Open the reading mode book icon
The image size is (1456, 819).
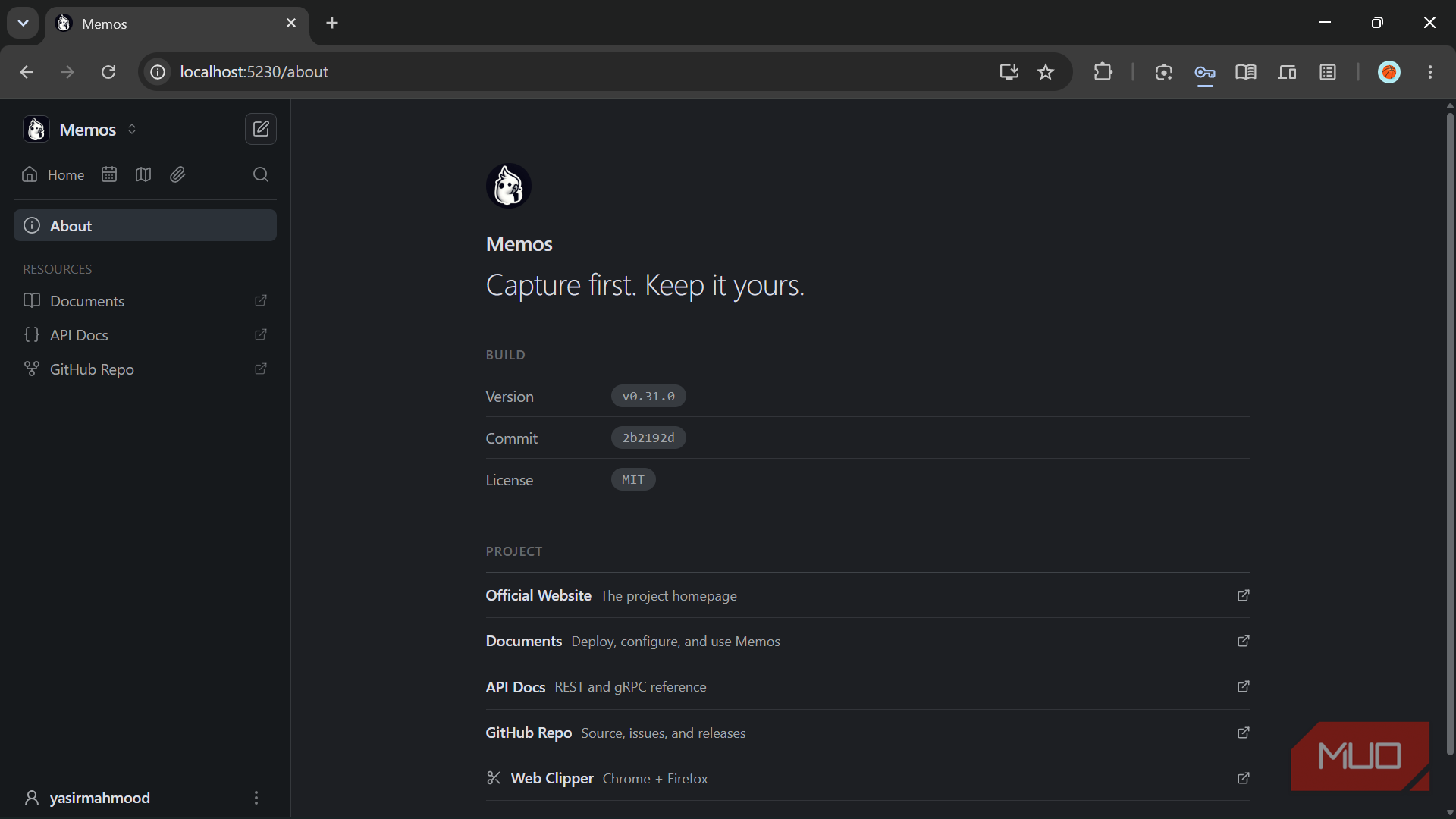pyautogui.click(x=1246, y=72)
